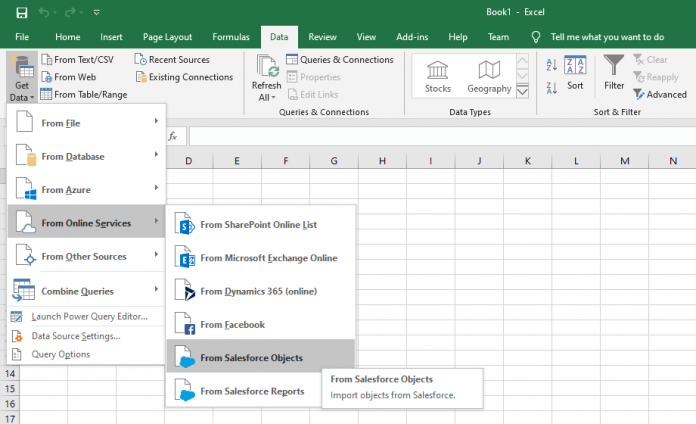This screenshot has width=696, height=424.
Task: Select column H header
Action: point(381,161)
